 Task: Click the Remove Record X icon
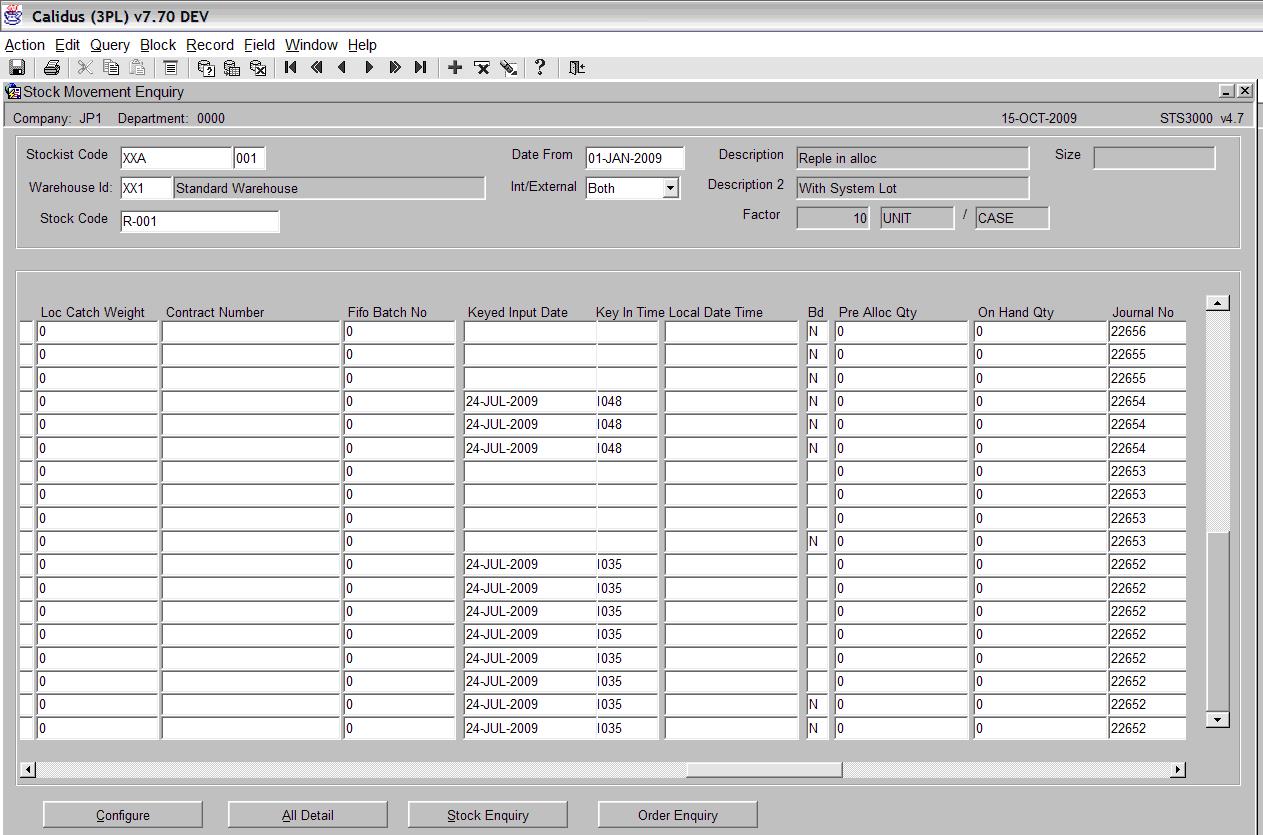point(482,68)
